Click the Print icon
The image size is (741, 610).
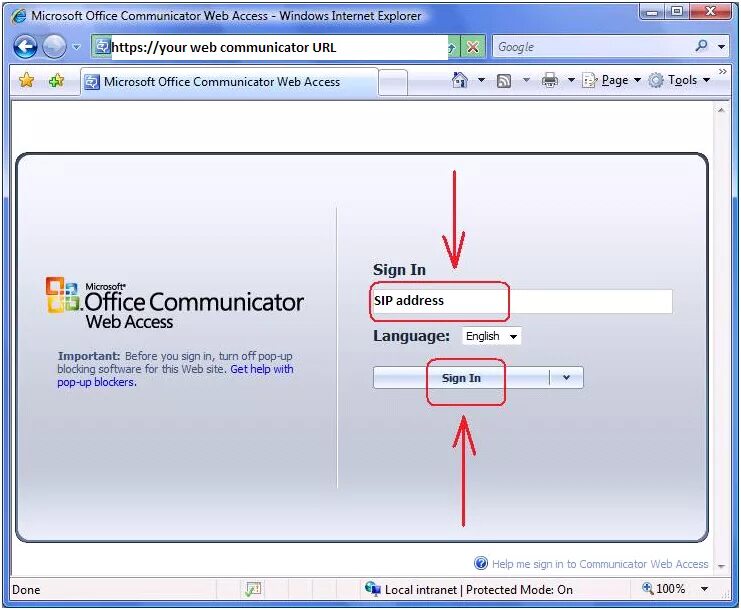(549, 80)
